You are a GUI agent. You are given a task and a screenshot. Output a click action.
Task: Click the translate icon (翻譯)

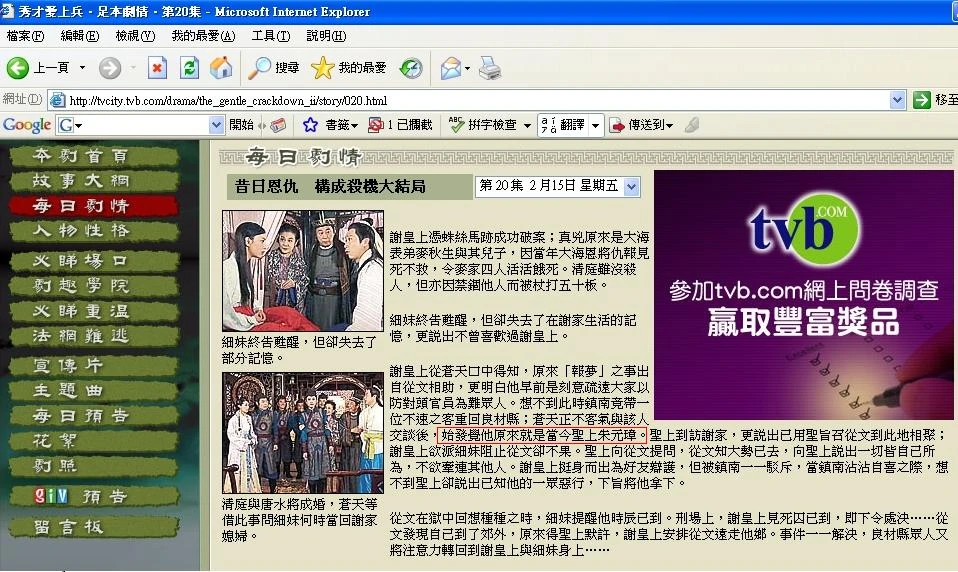pos(549,125)
